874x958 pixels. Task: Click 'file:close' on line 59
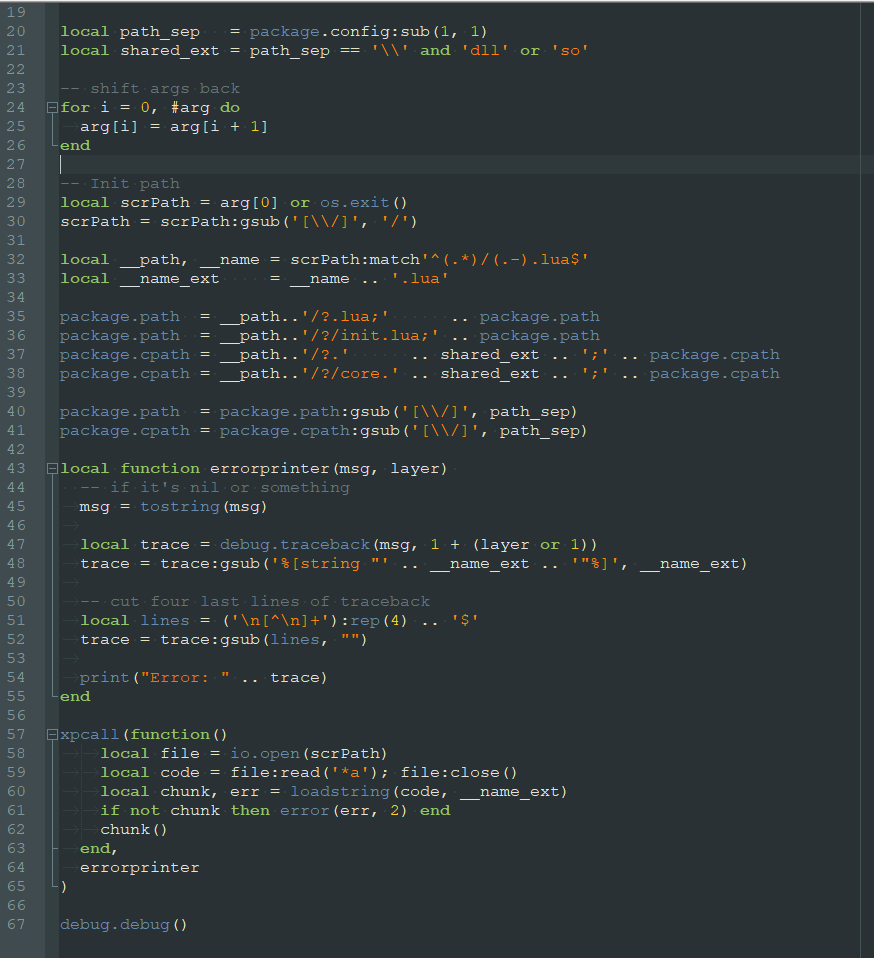[x=450, y=772]
